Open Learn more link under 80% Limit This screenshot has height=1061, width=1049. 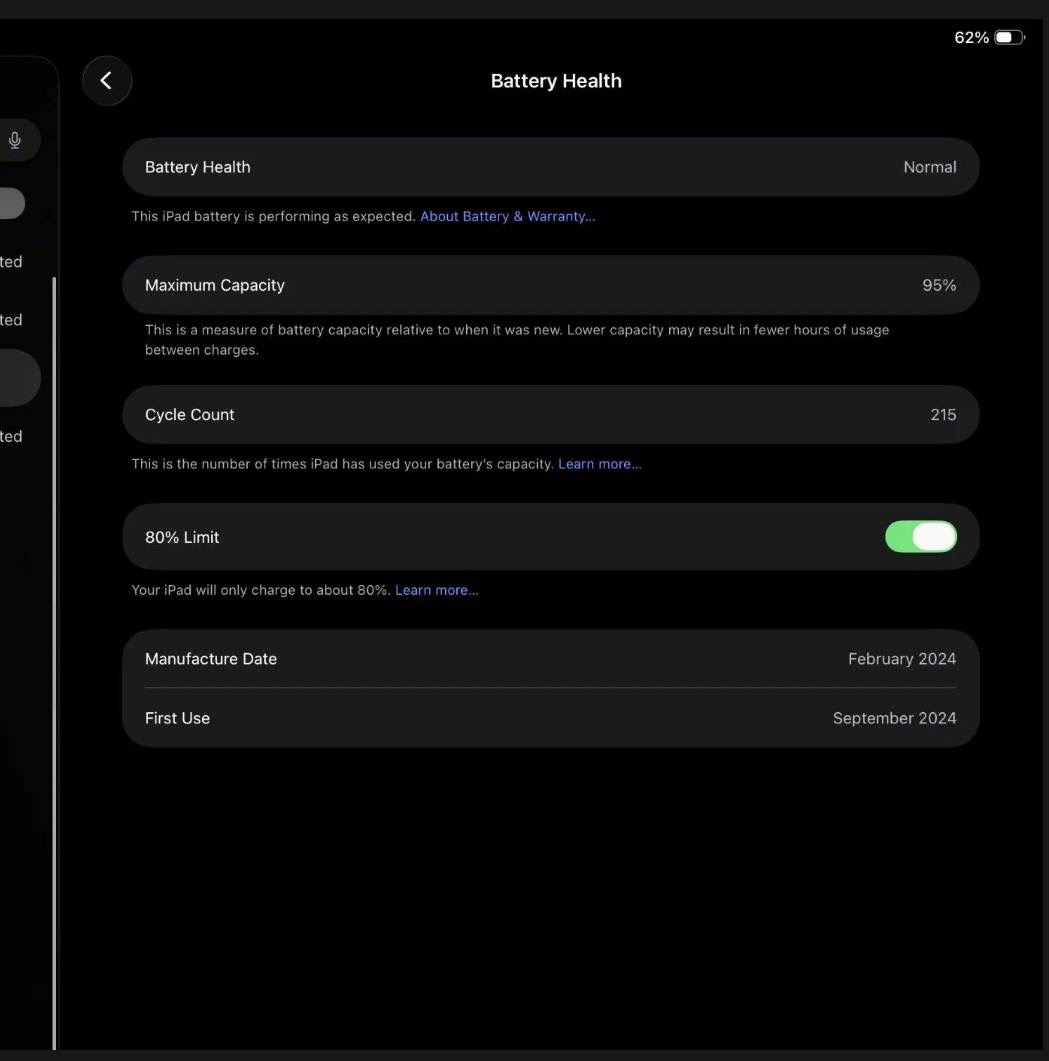tap(436, 590)
